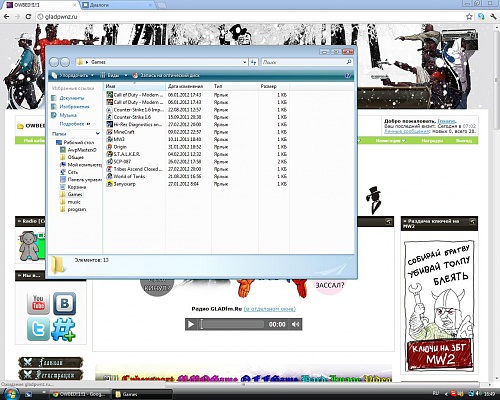Select the Tribes Ascend Closed shortcut icon
The height and width of the screenshot is (400, 500).
pos(109,169)
